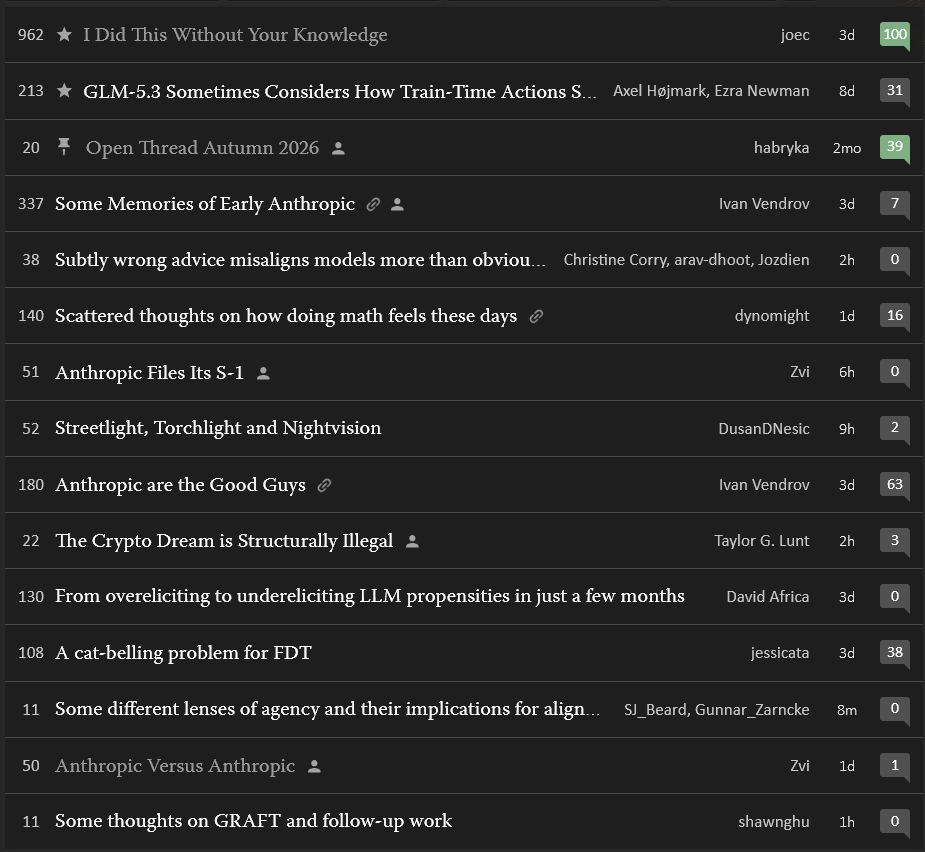Visit author Axel Højmark's profile

[x=660, y=91]
